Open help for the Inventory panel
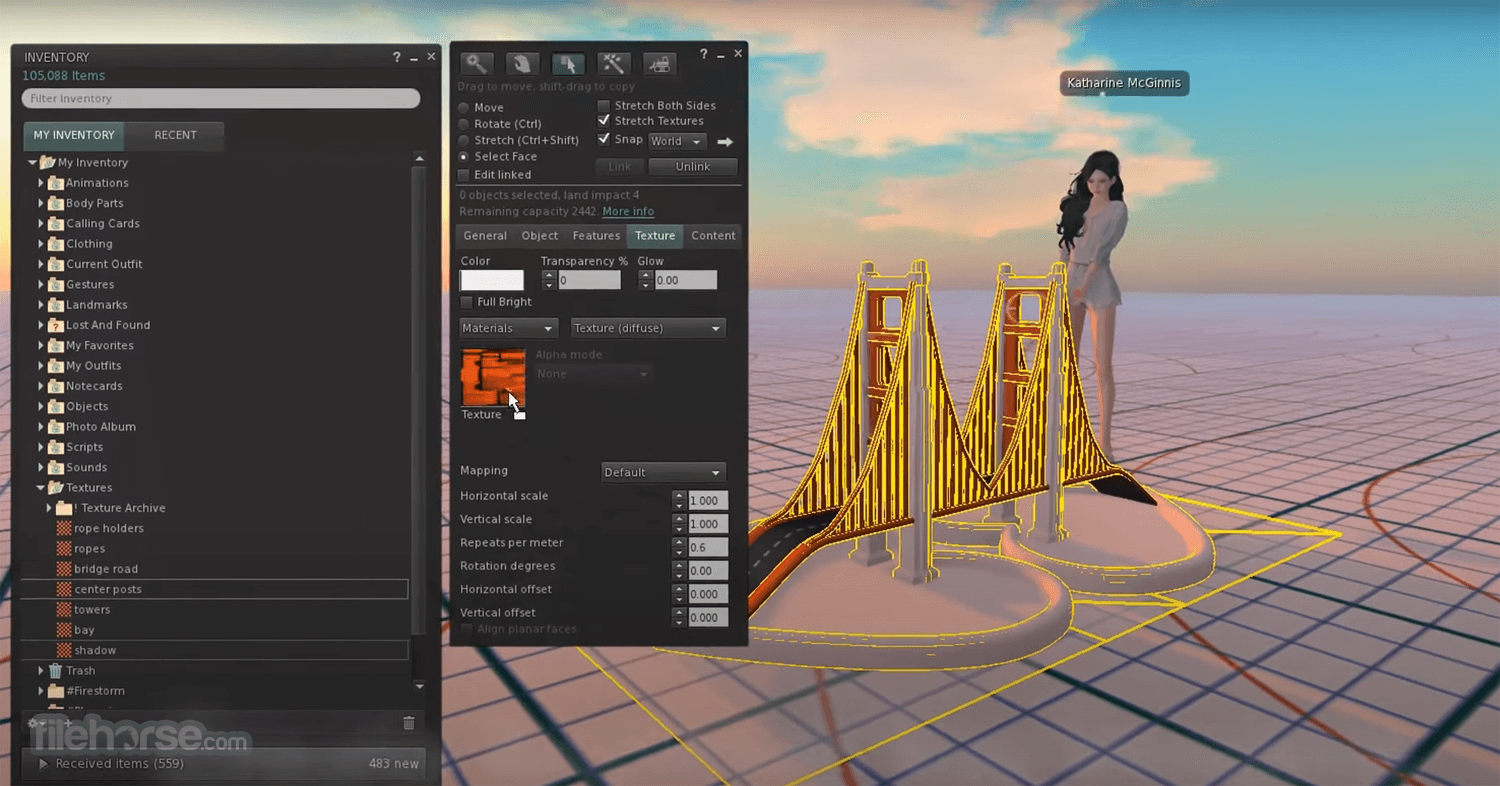The width and height of the screenshot is (1500, 786). point(397,58)
